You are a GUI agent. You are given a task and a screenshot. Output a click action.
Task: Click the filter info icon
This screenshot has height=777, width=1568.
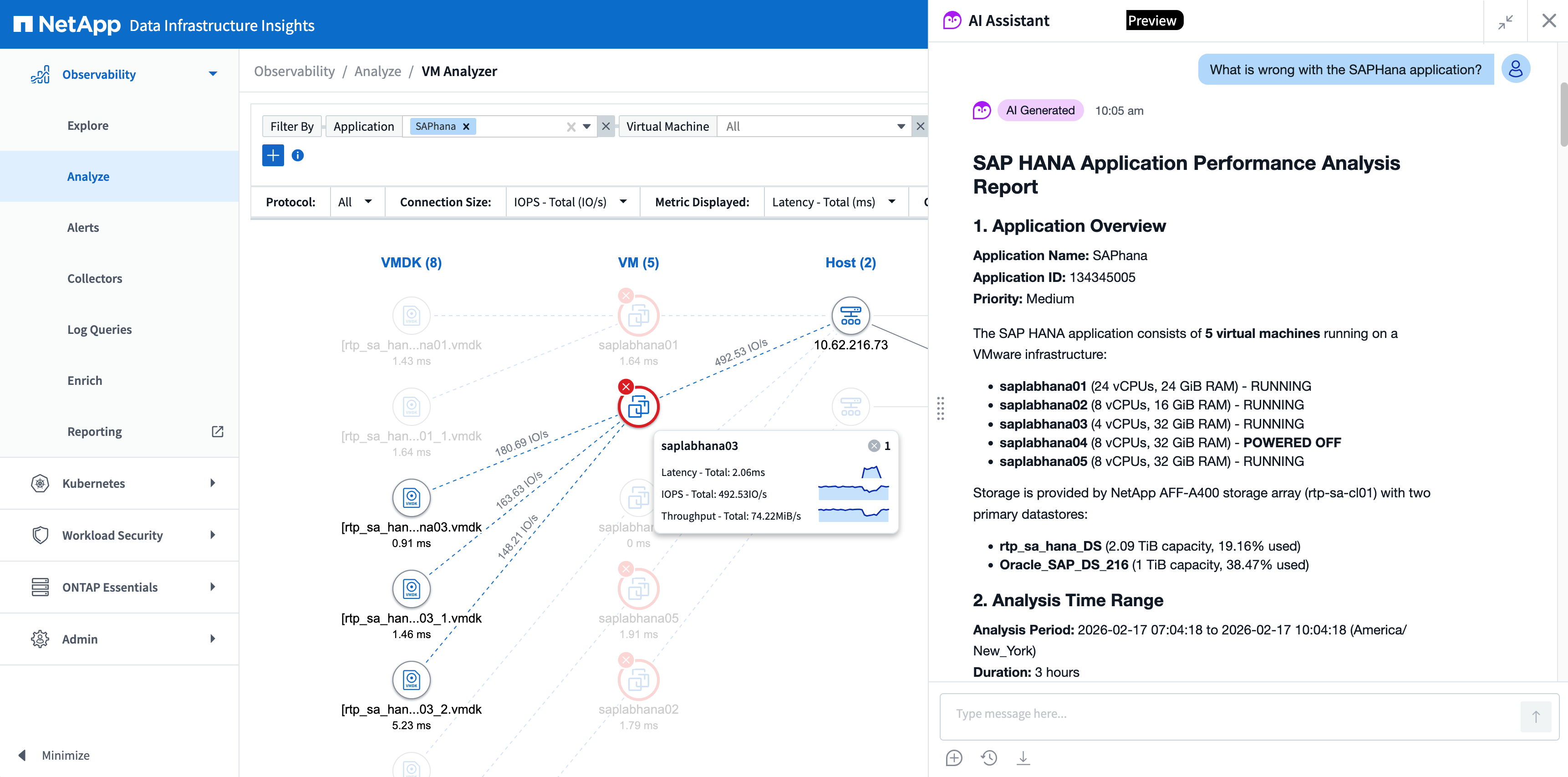pyautogui.click(x=298, y=155)
